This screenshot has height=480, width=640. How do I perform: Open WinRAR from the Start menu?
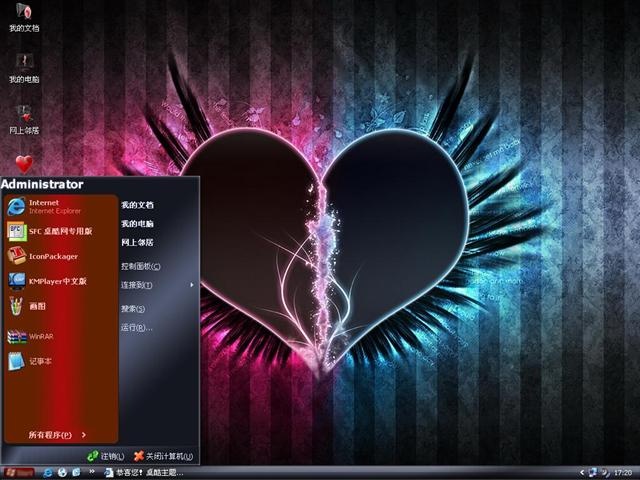tap(60, 336)
